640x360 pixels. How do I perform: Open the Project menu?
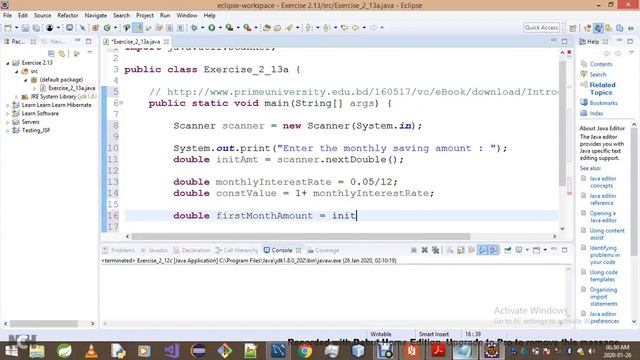point(145,16)
